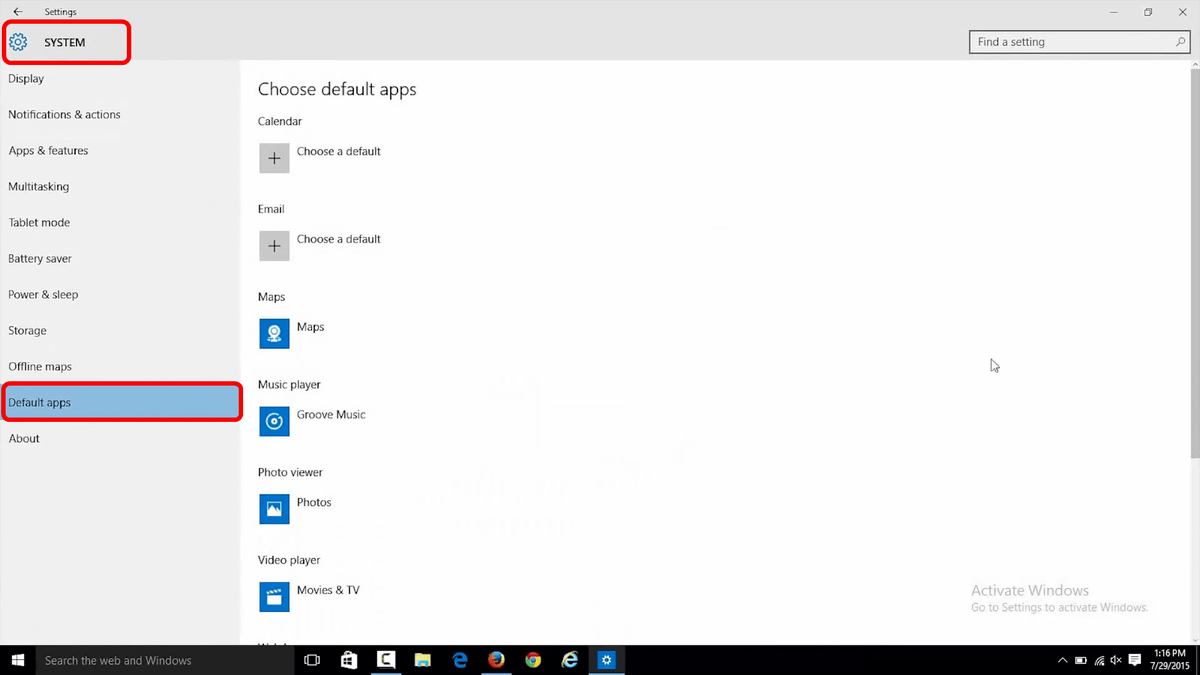Select Default apps in sidebar
Image resolution: width=1200 pixels, height=675 pixels.
[120, 402]
